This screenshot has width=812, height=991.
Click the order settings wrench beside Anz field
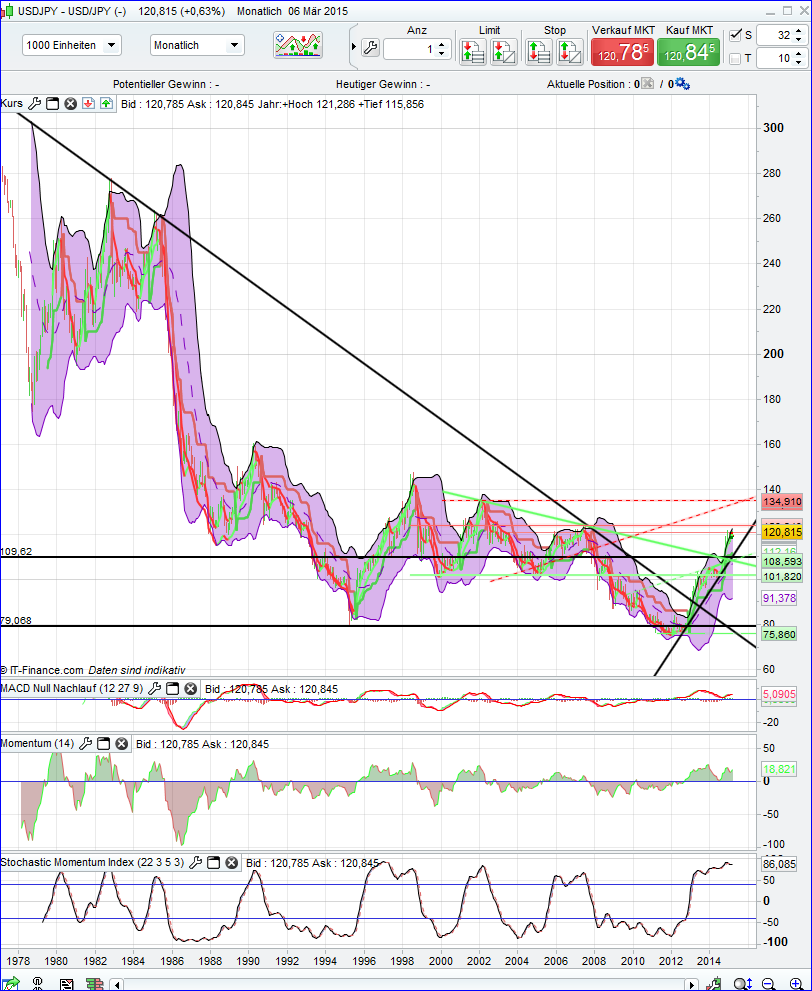click(x=371, y=46)
